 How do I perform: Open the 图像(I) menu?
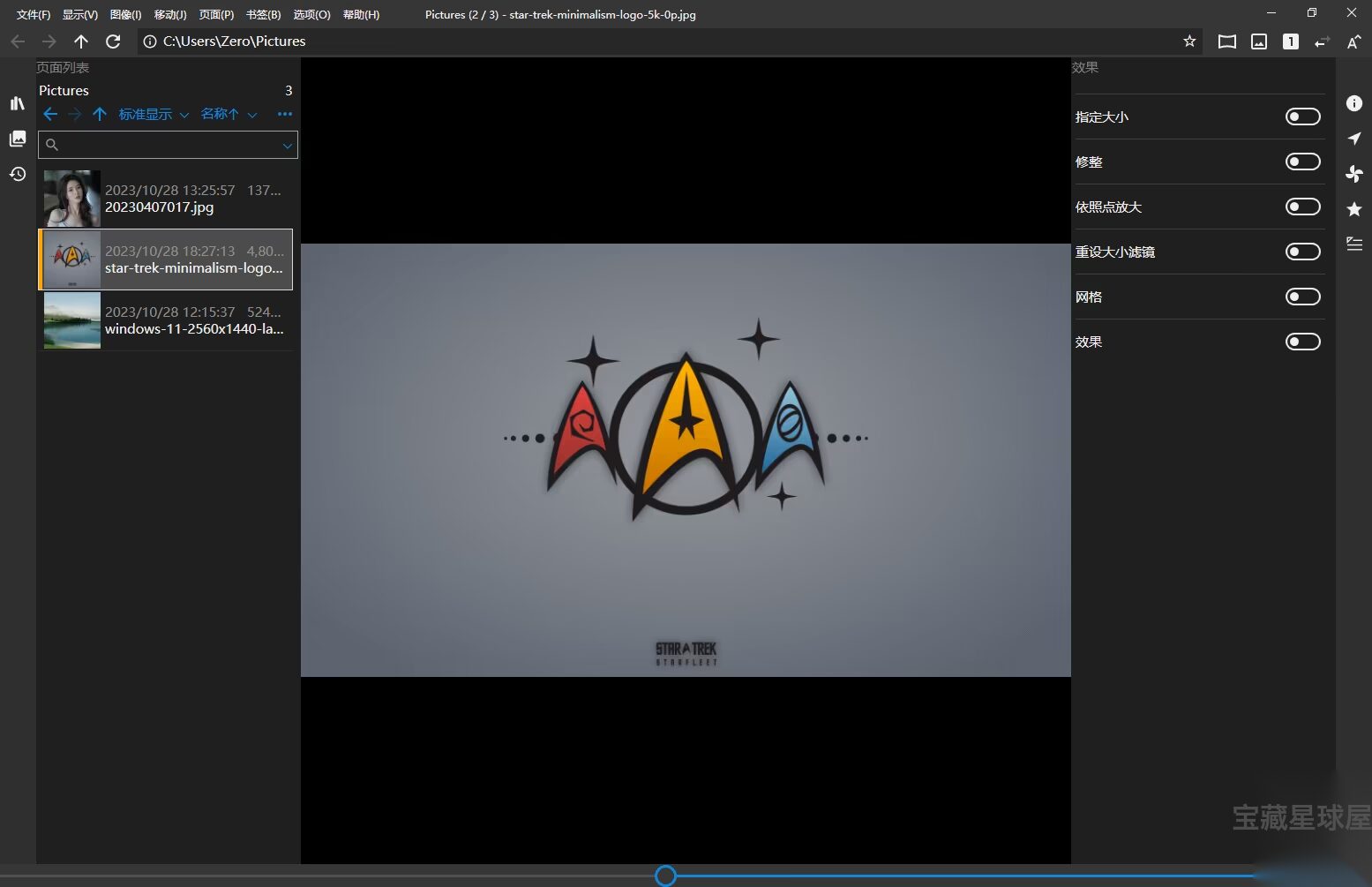pos(126,14)
